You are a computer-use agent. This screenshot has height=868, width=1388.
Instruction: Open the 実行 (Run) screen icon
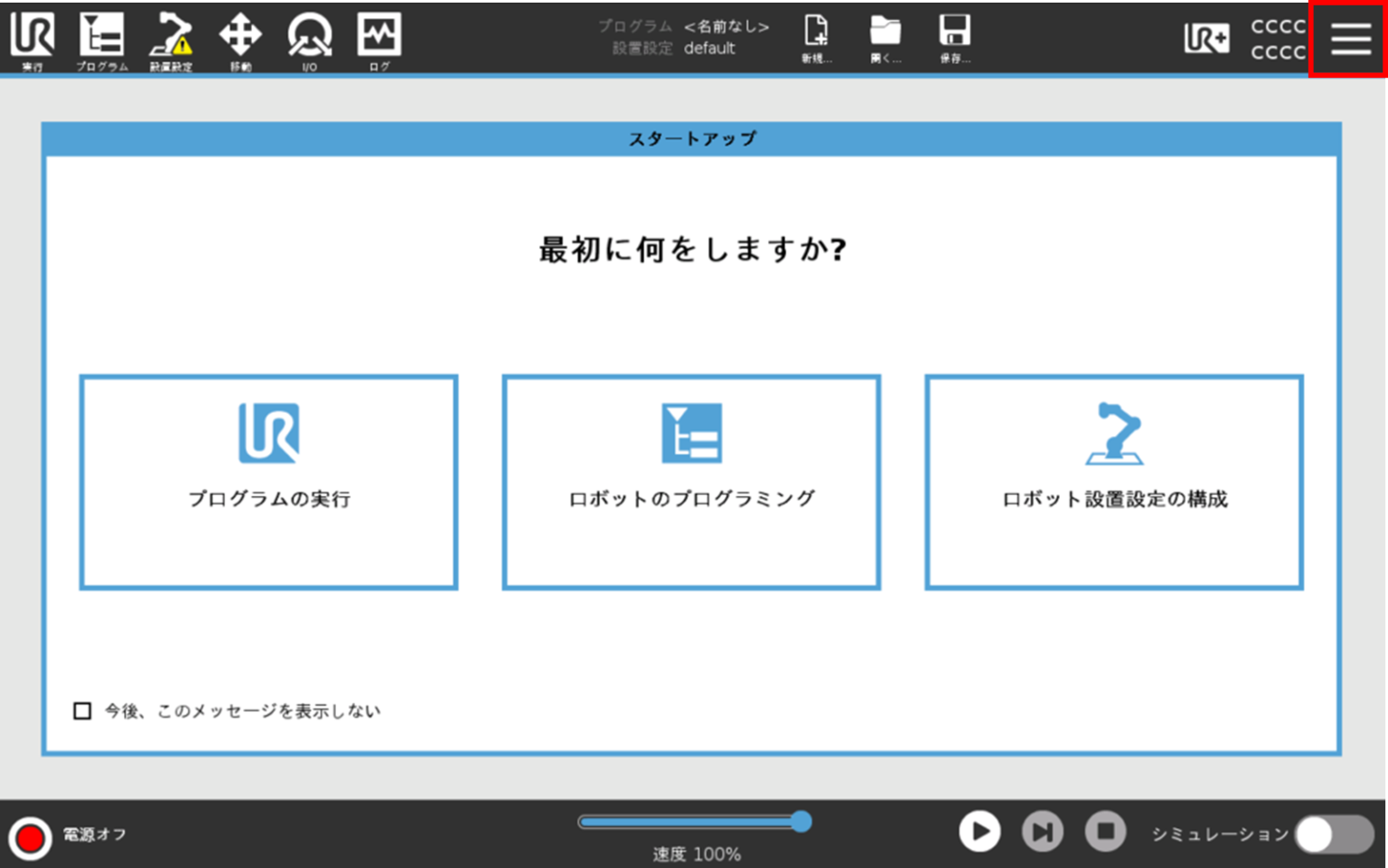pos(33,40)
